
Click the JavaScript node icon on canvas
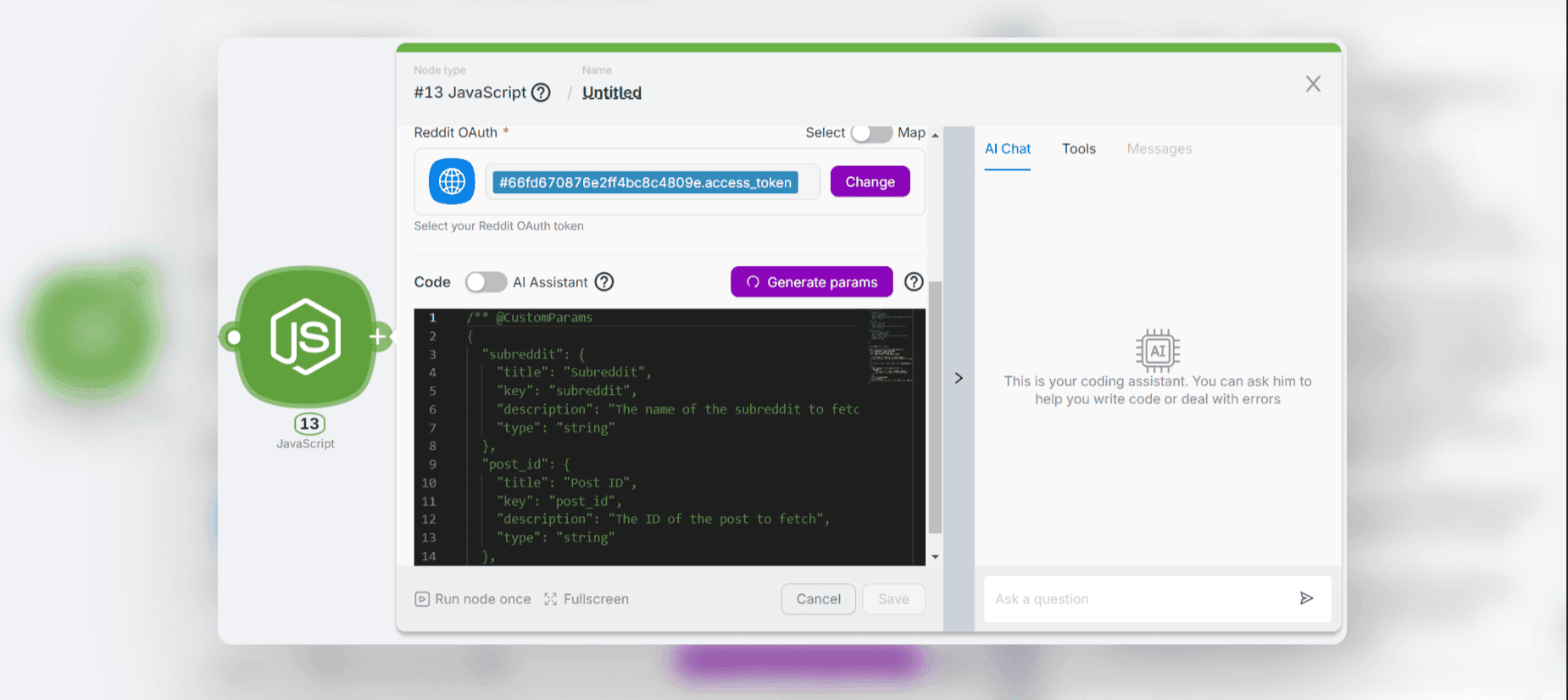tap(305, 336)
